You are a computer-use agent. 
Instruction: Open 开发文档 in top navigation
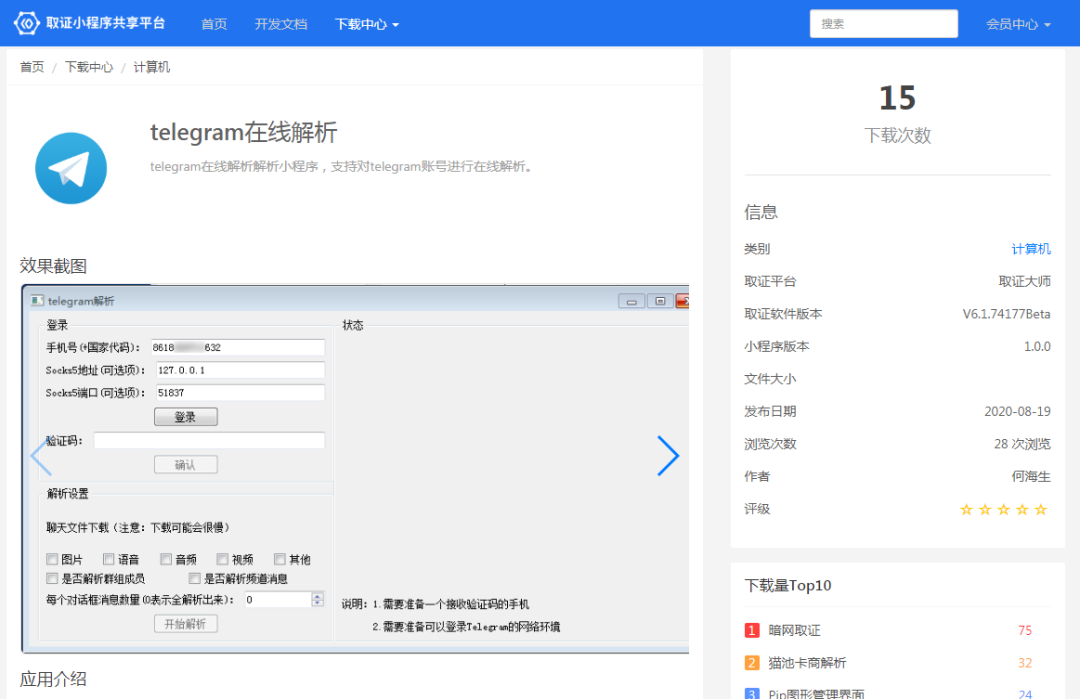tap(281, 24)
